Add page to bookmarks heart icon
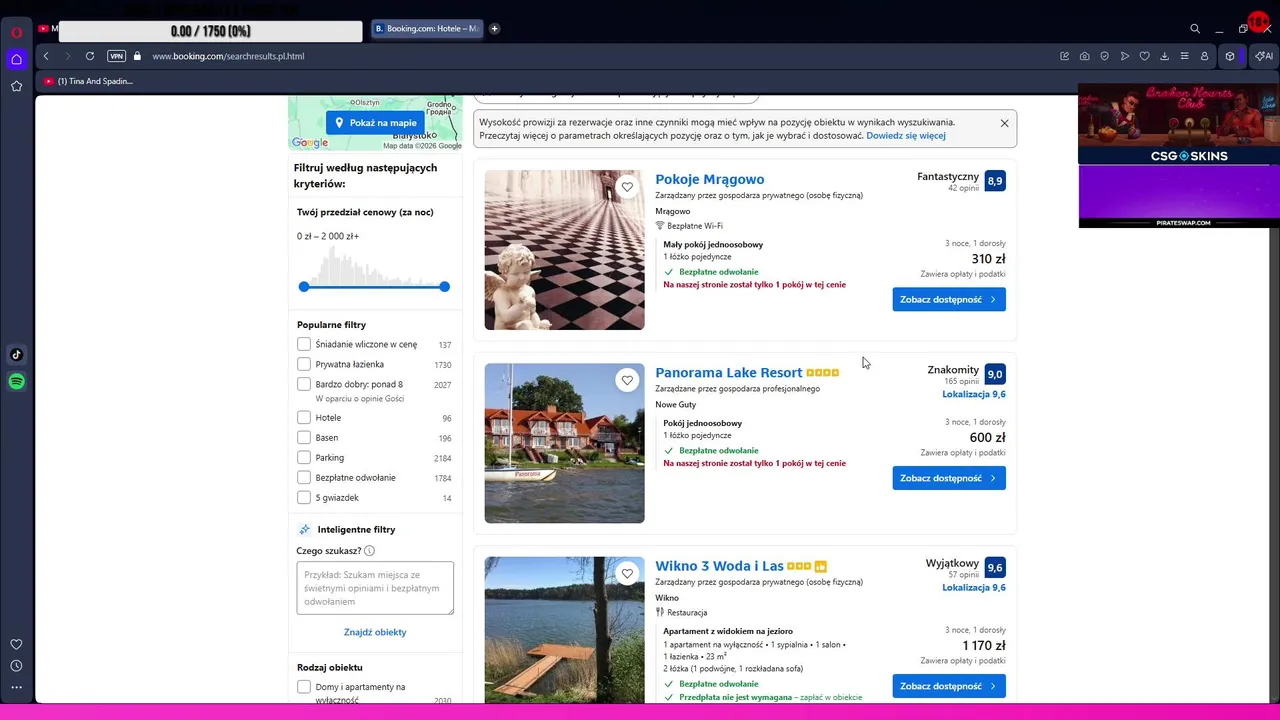This screenshot has width=1280, height=720. click(x=1144, y=56)
